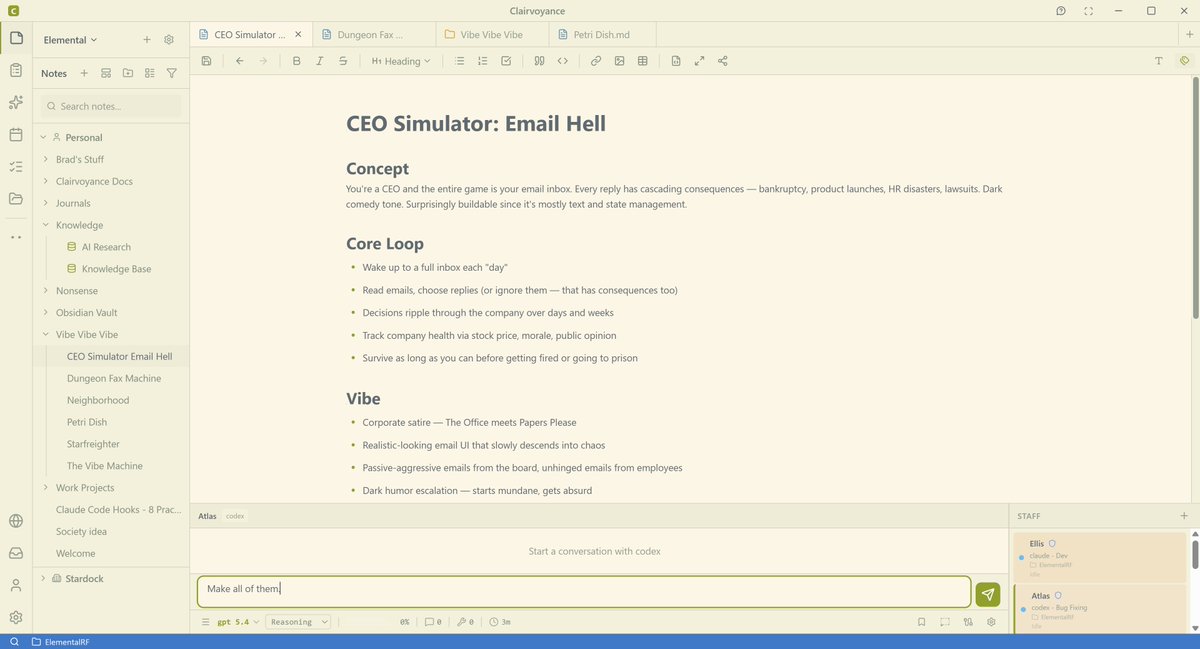Open the calendar icon in sidebar
The width and height of the screenshot is (1200, 649).
click(15, 134)
